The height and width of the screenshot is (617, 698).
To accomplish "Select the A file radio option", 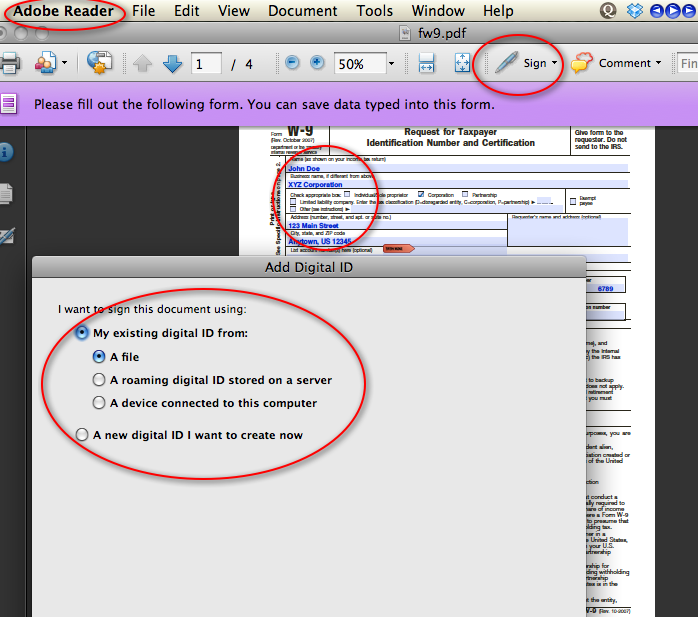I will coord(99,357).
